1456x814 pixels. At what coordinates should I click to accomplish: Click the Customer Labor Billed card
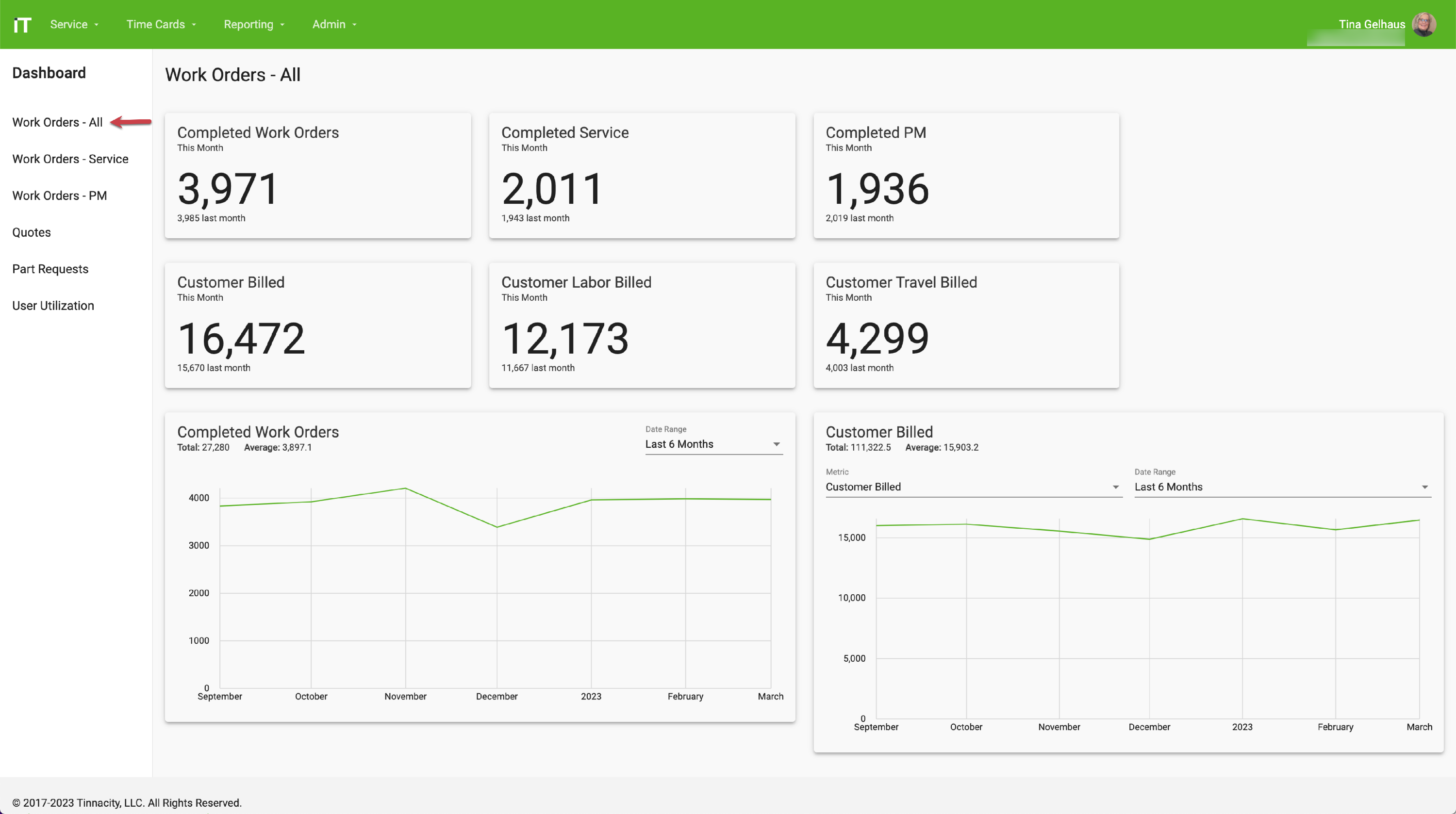pyautogui.click(x=642, y=326)
